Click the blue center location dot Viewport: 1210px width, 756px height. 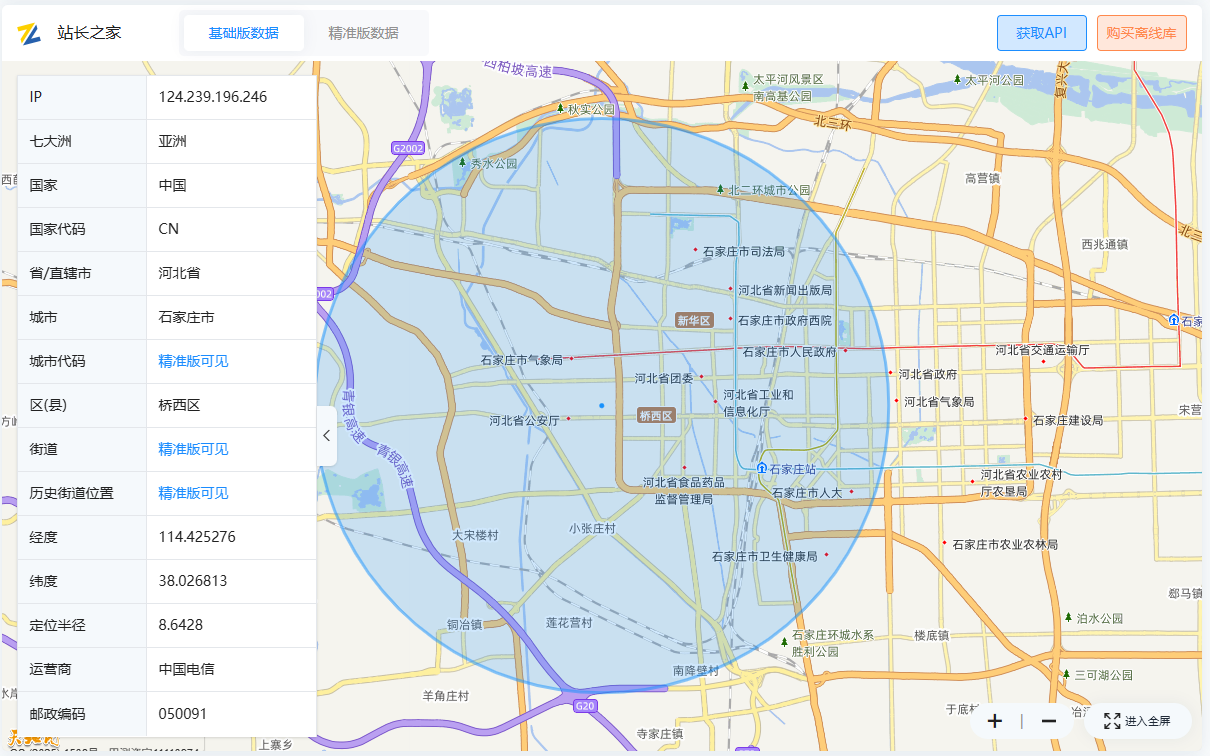coord(601,405)
